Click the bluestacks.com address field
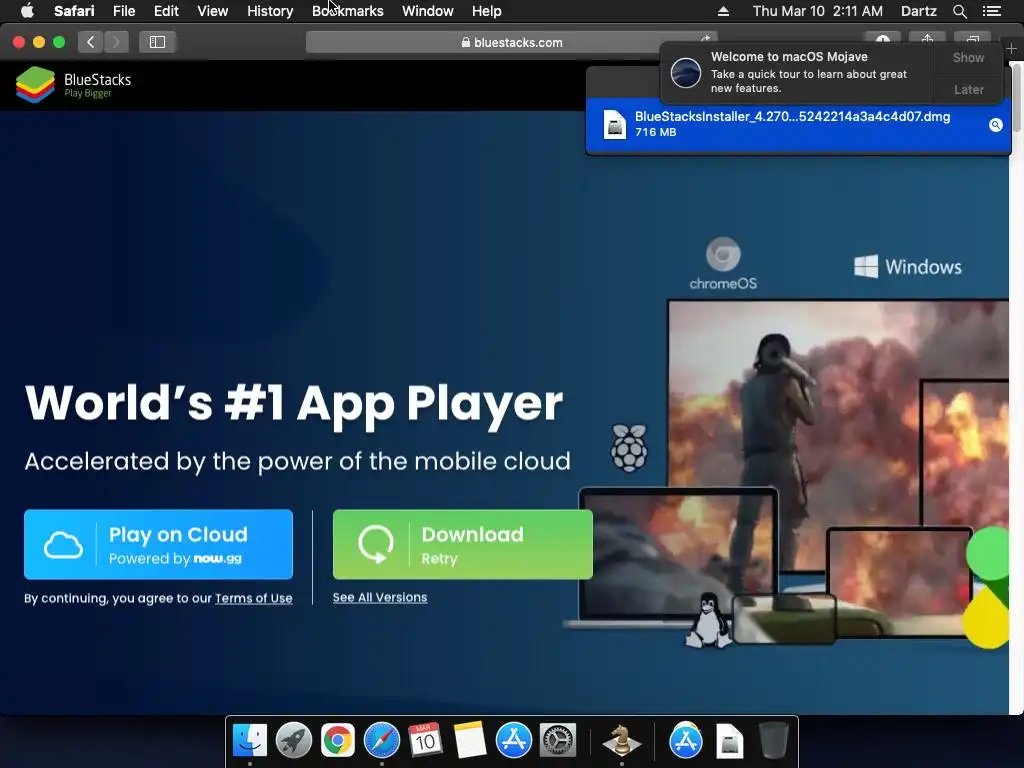The height and width of the screenshot is (768, 1024). [x=511, y=42]
